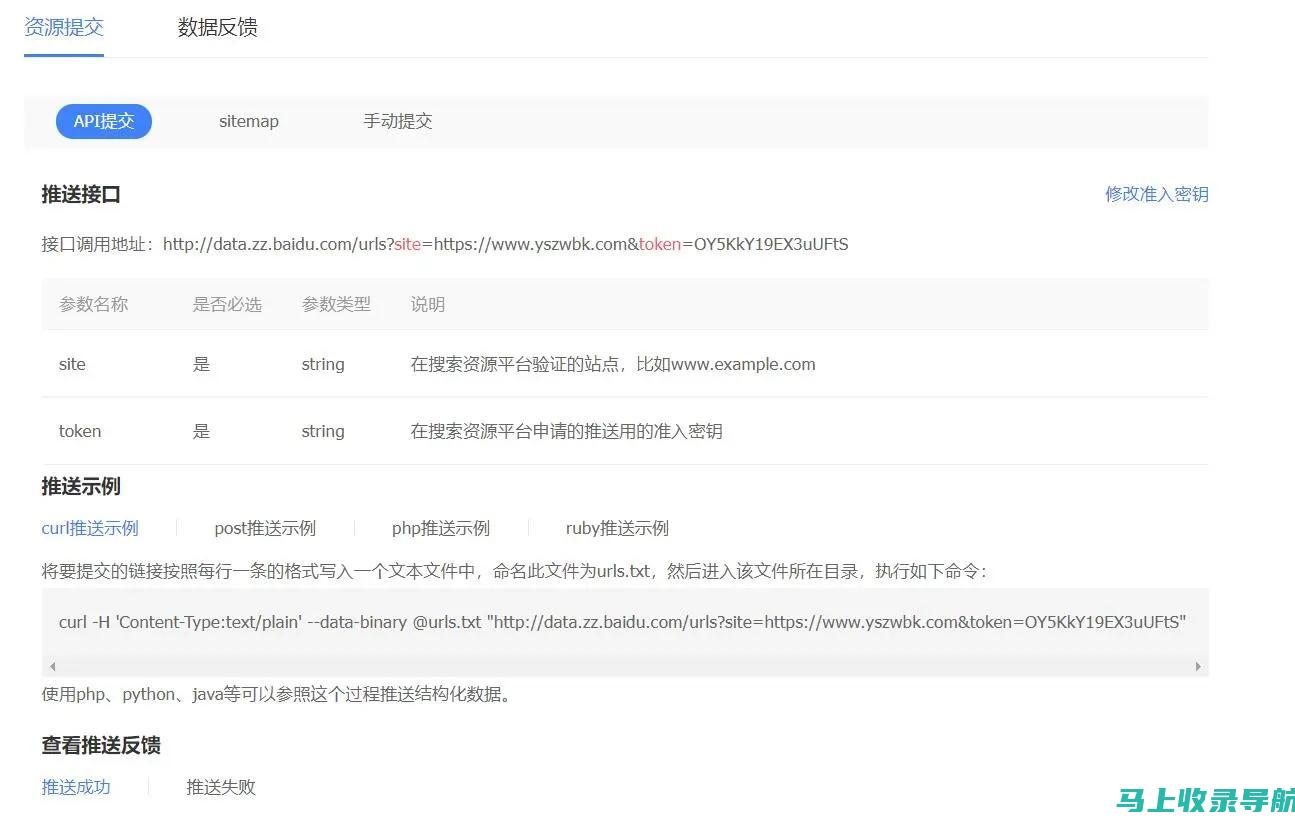Click the token row 准入密钥 description

point(566,431)
